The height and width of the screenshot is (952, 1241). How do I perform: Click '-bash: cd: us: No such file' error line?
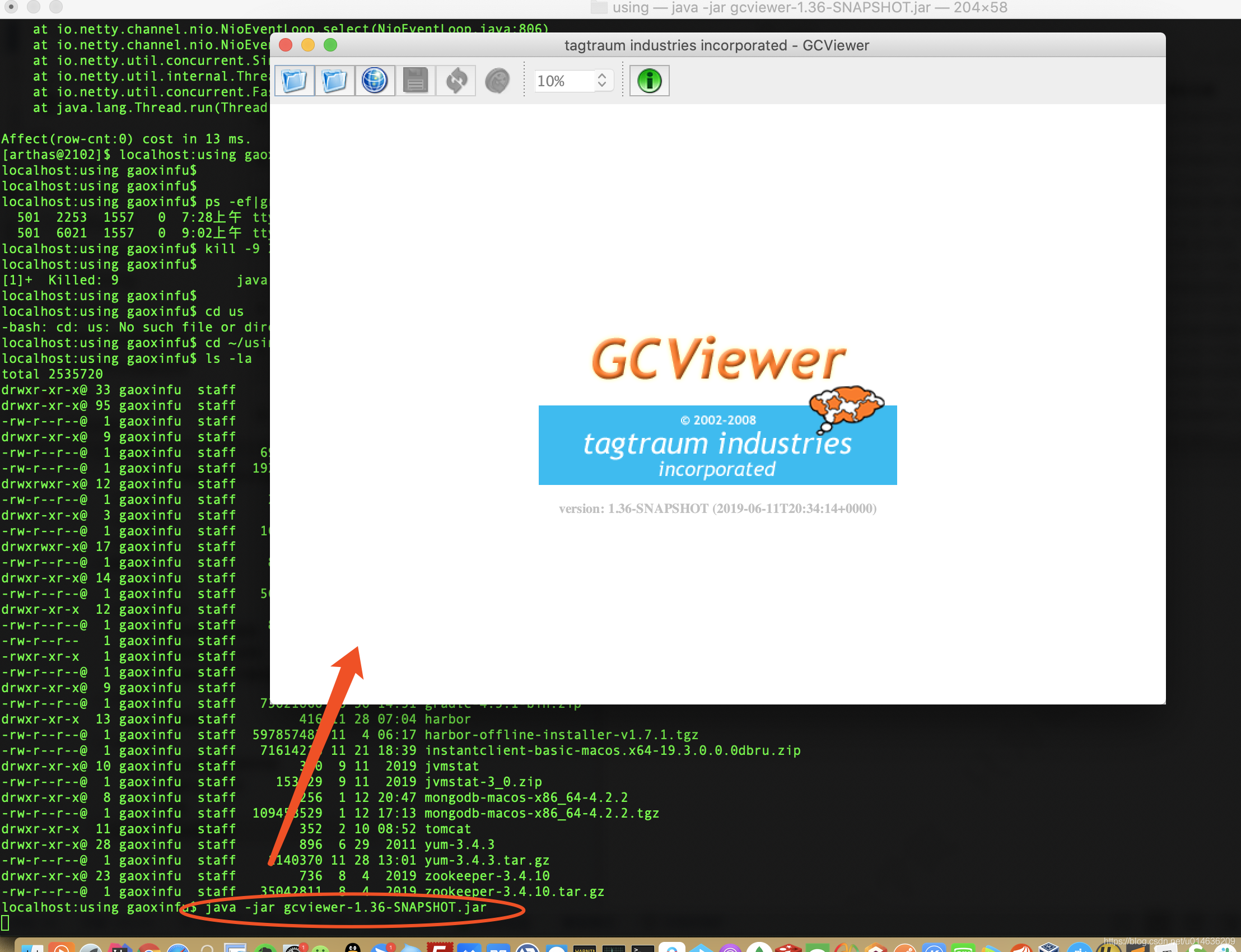point(135,327)
